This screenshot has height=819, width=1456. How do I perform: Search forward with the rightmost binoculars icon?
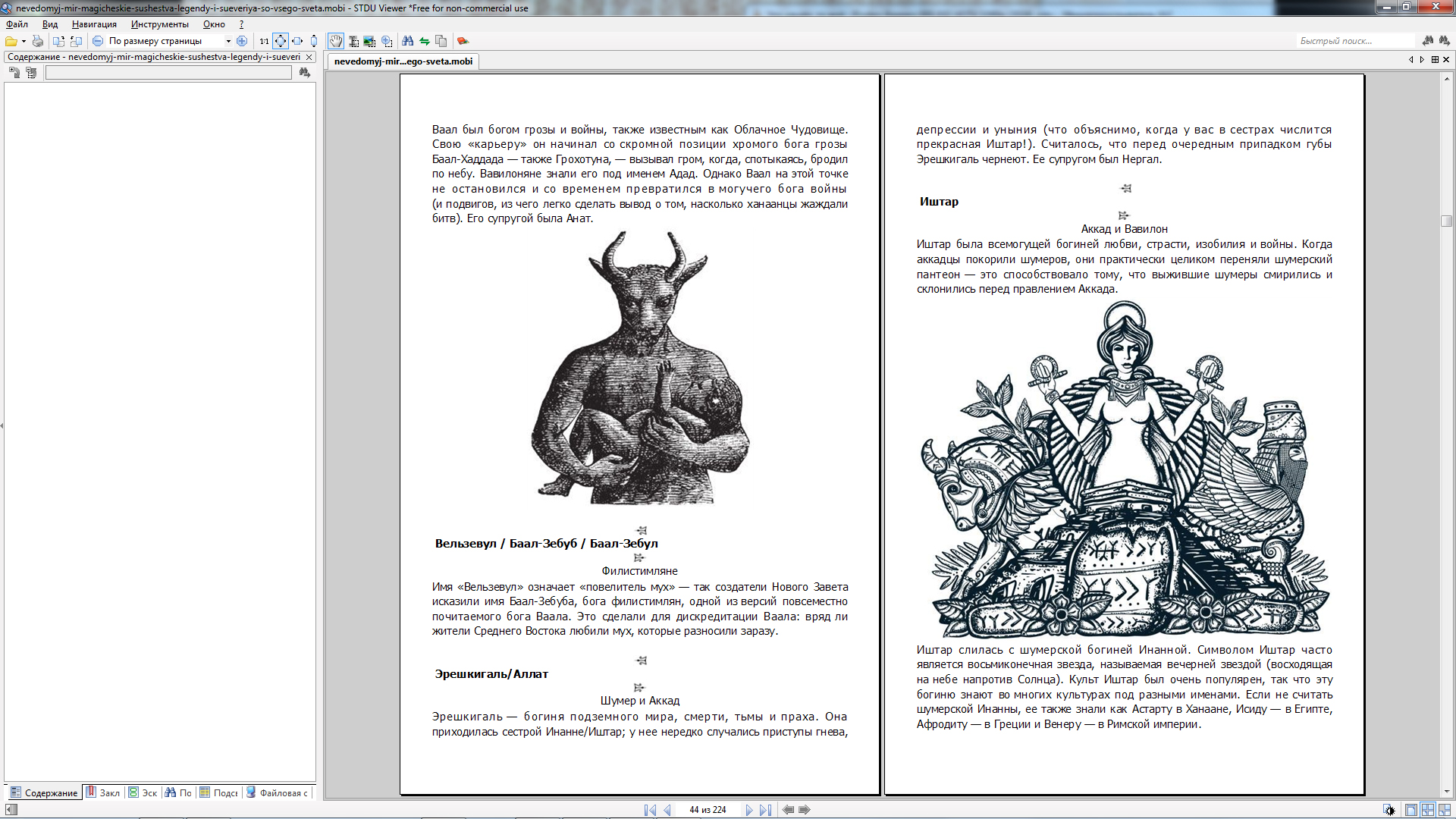(1444, 41)
